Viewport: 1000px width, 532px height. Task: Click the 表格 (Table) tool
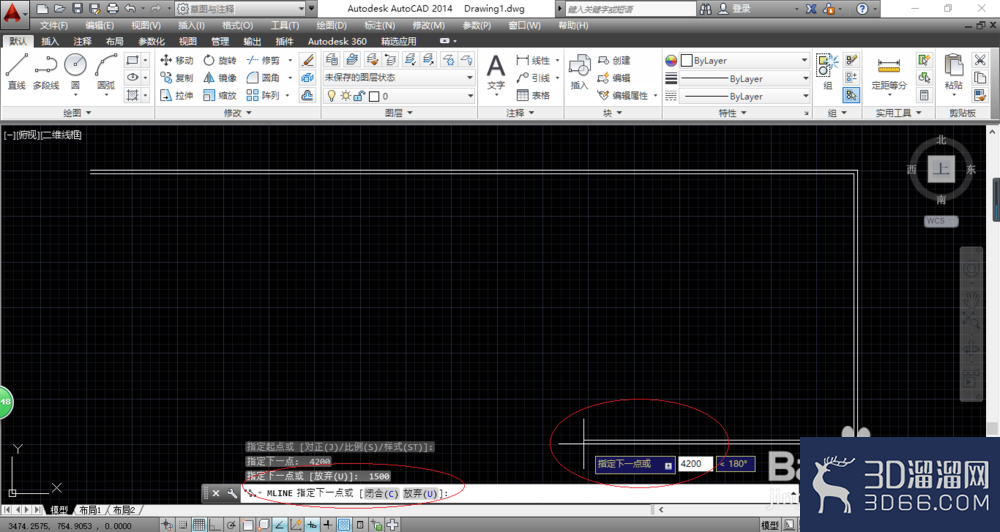533,95
